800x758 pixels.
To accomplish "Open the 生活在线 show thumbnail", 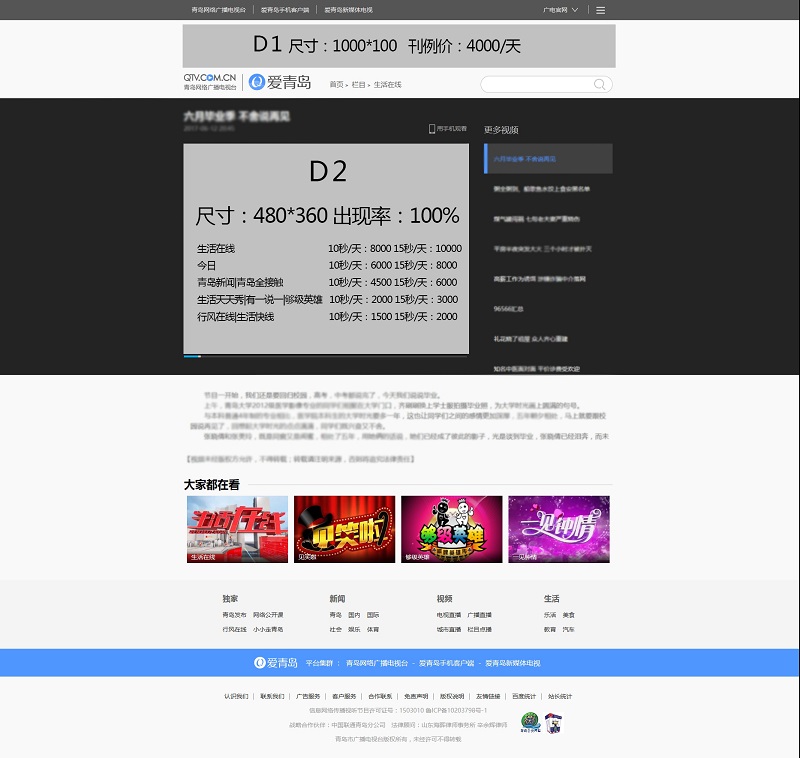I will point(237,529).
